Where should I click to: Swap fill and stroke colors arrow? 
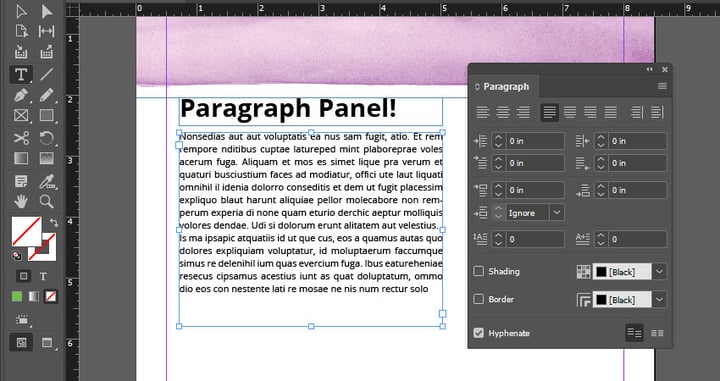54,223
